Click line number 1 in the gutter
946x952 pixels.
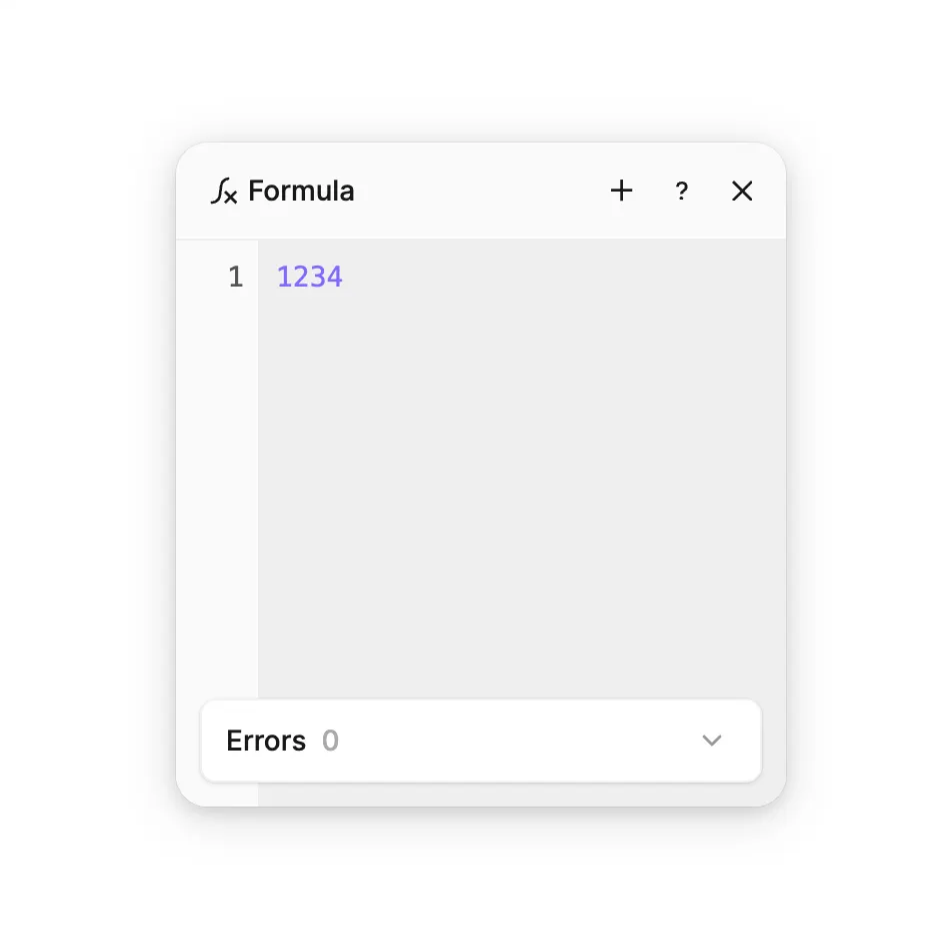[236, 277]
